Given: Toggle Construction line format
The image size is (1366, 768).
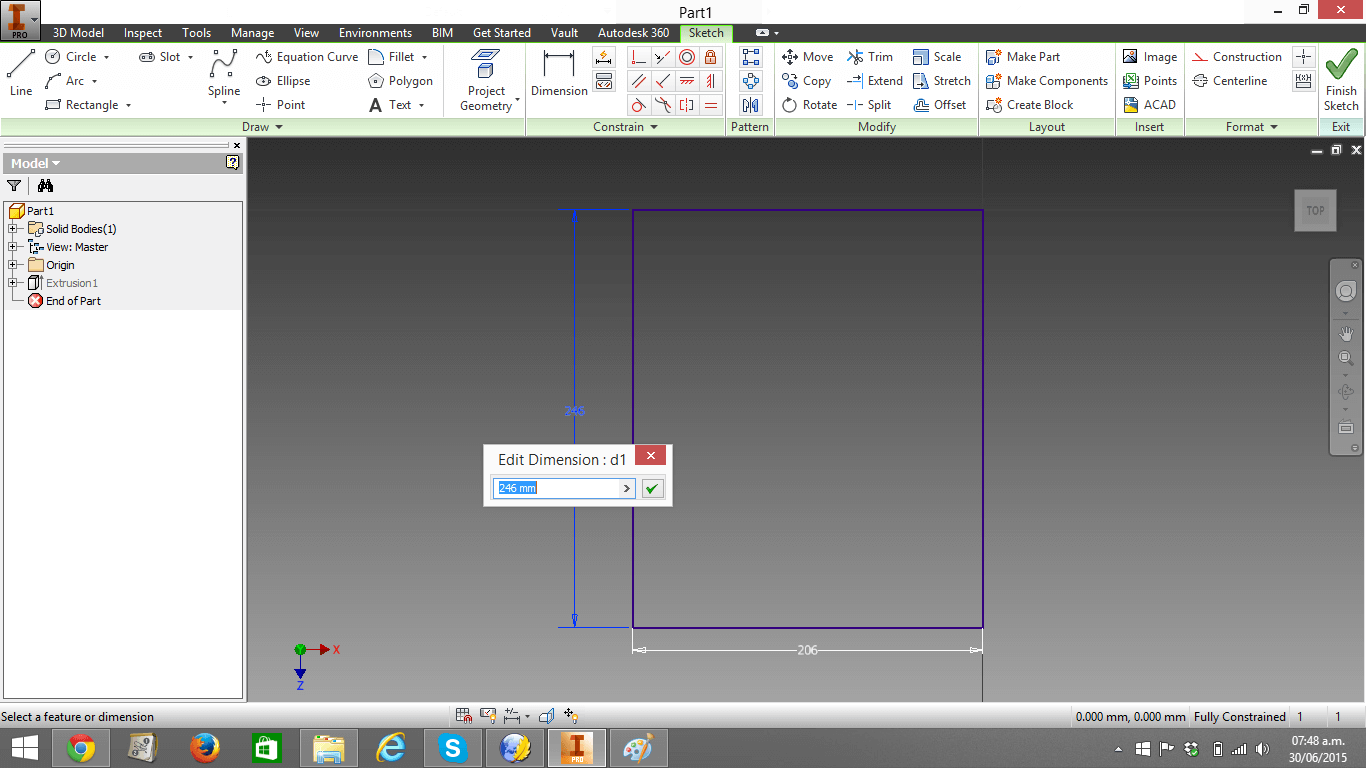Looking at the screenshot, I should (x=1237, y=57).
